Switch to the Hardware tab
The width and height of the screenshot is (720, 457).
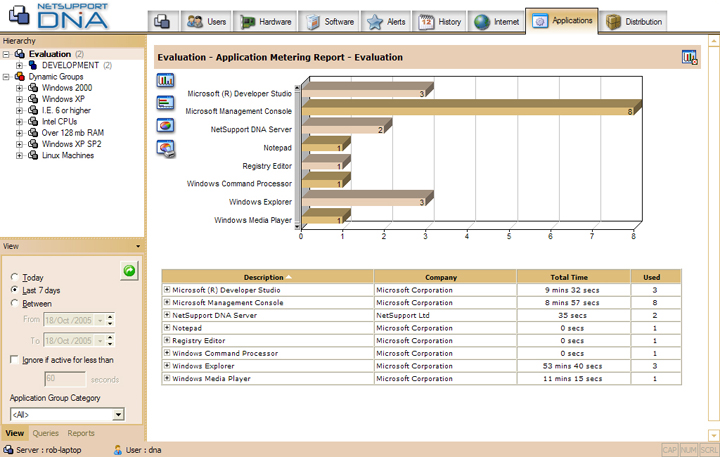coord(266,22)
